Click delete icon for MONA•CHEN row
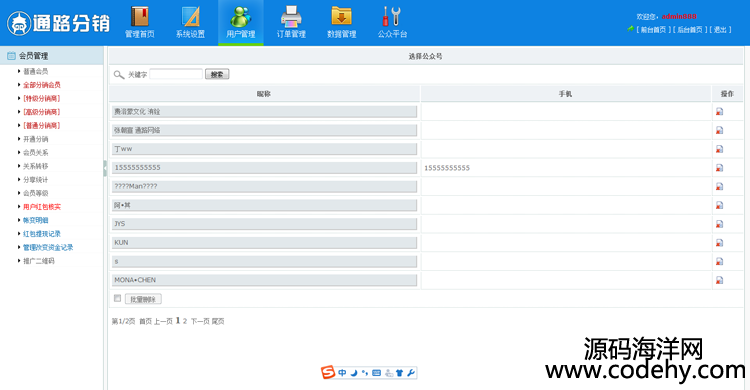 click(719, 280)
